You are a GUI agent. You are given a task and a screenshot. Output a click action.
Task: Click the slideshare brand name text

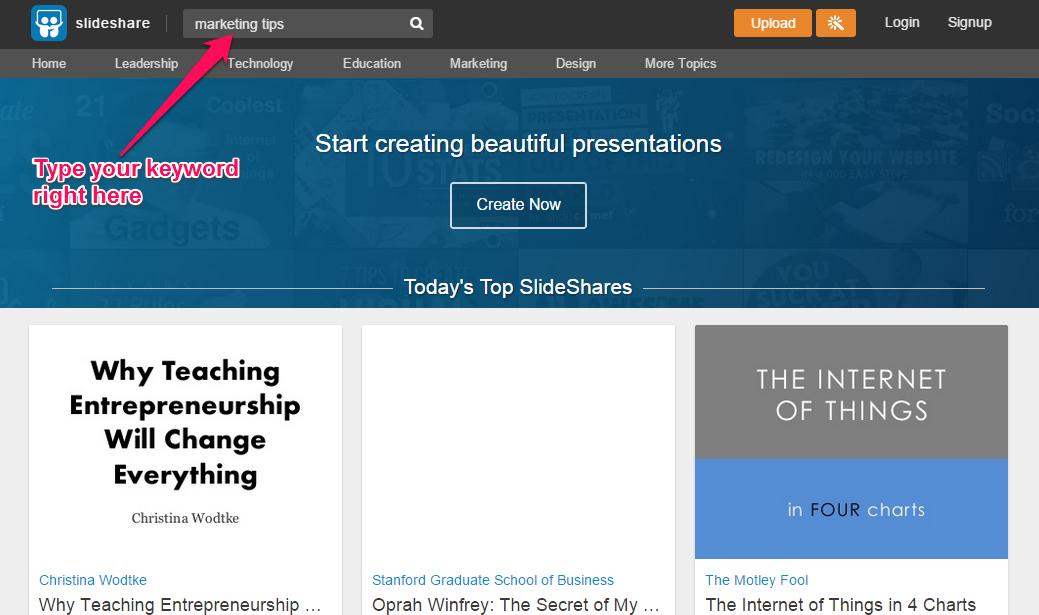tap(113, 23)
